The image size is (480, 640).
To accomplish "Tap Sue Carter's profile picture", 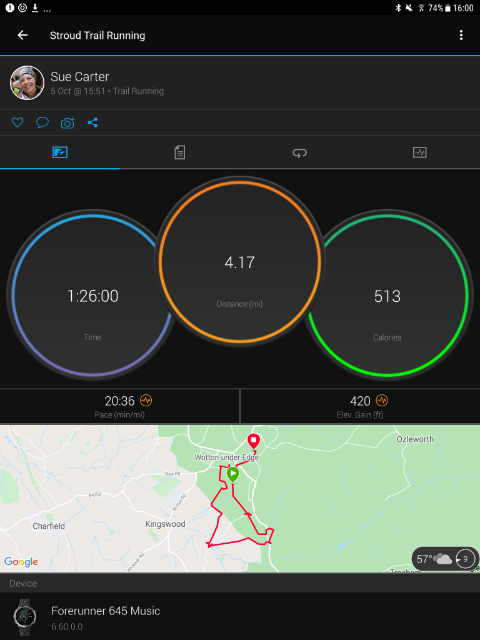I will point(27,83).
